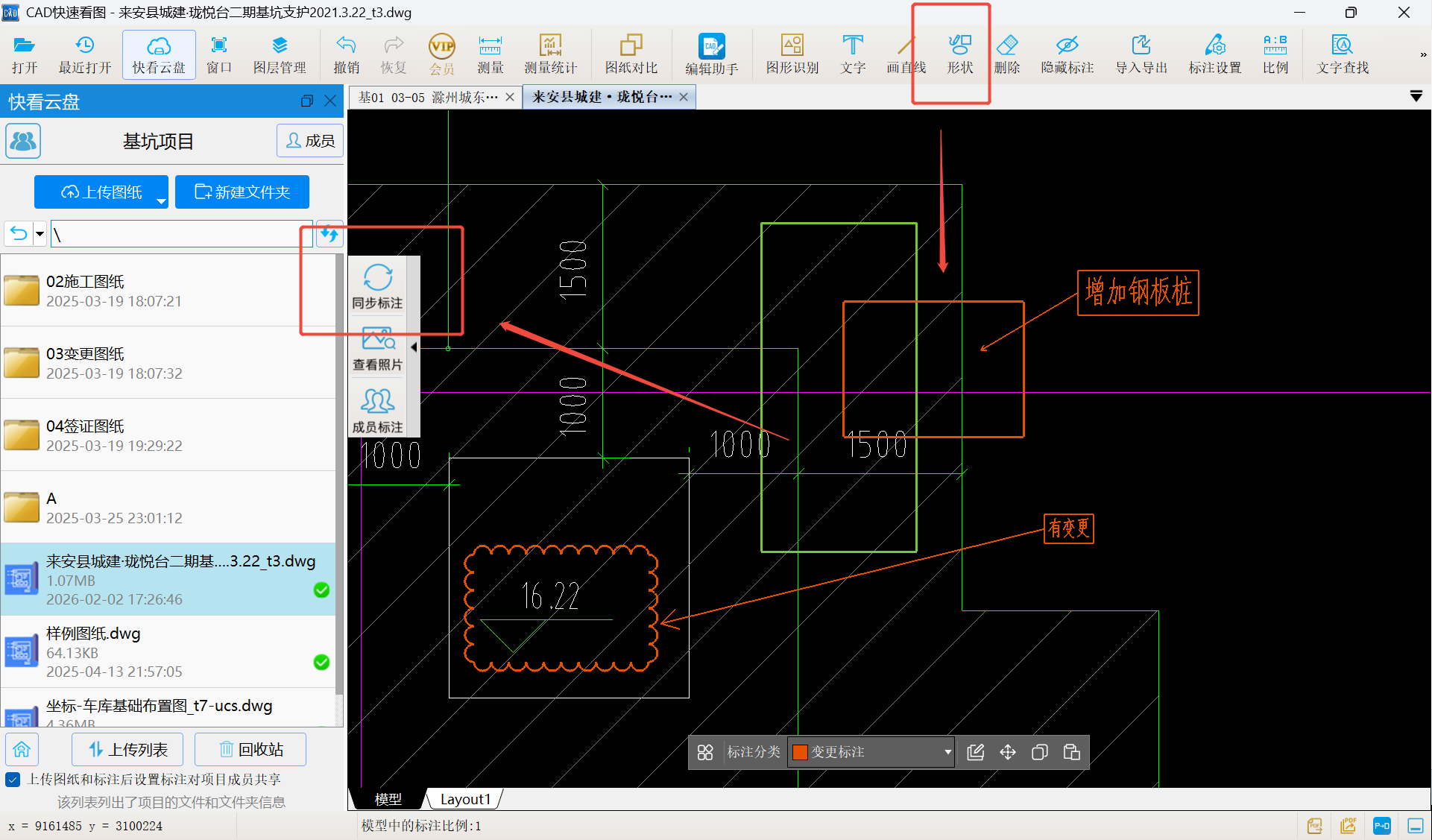Image resolution: width=1432 pixels, height=840 pixels.
Task: Select the 测量 measure tool
Action: [490, 54]
